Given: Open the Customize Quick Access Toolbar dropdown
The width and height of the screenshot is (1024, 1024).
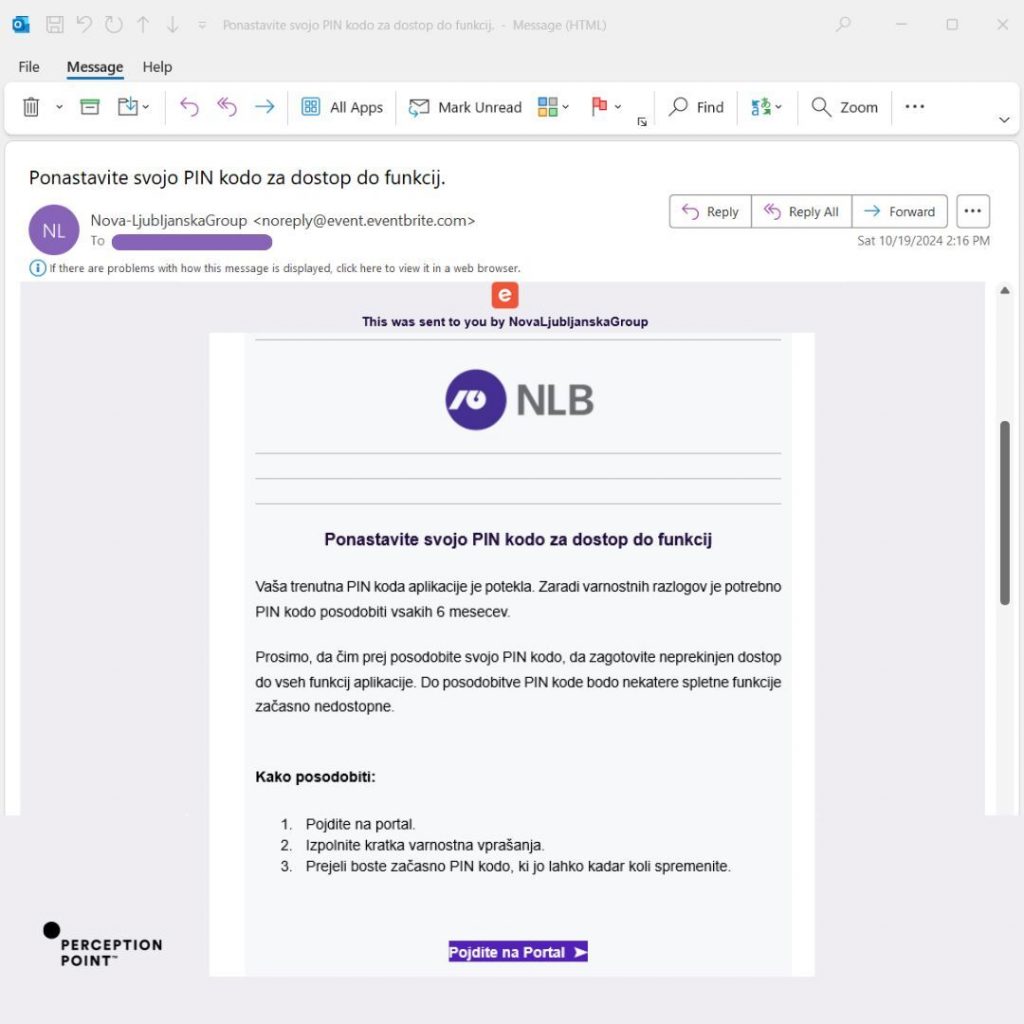Looking at the screenshot, I should [202, 25].
